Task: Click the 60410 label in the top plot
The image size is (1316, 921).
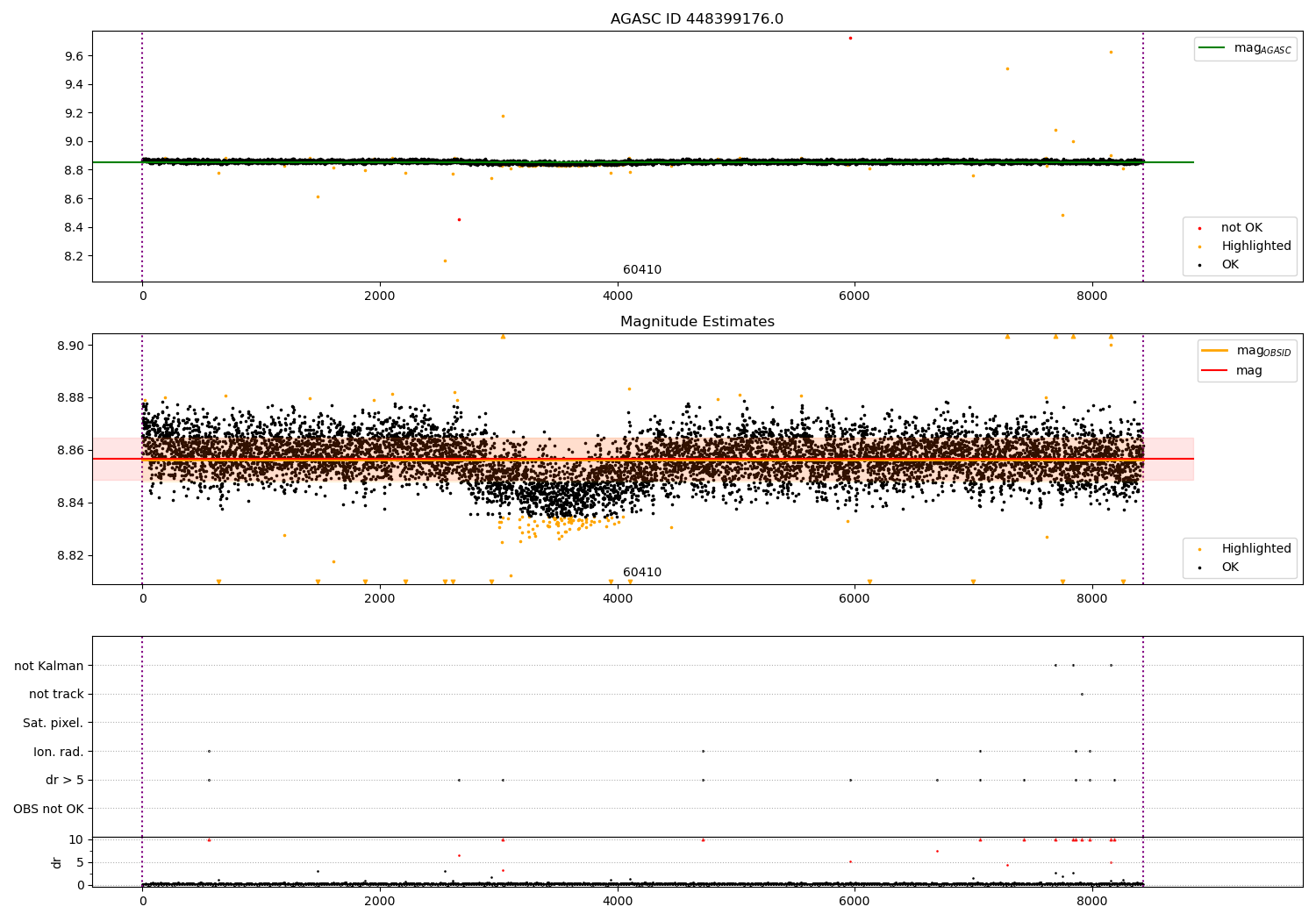Action: point(642,270)
